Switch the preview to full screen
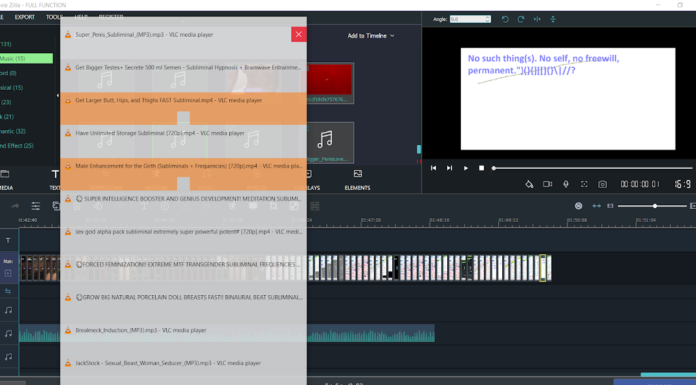The height and width of the screenshot is (385, 696). [584, 184]
